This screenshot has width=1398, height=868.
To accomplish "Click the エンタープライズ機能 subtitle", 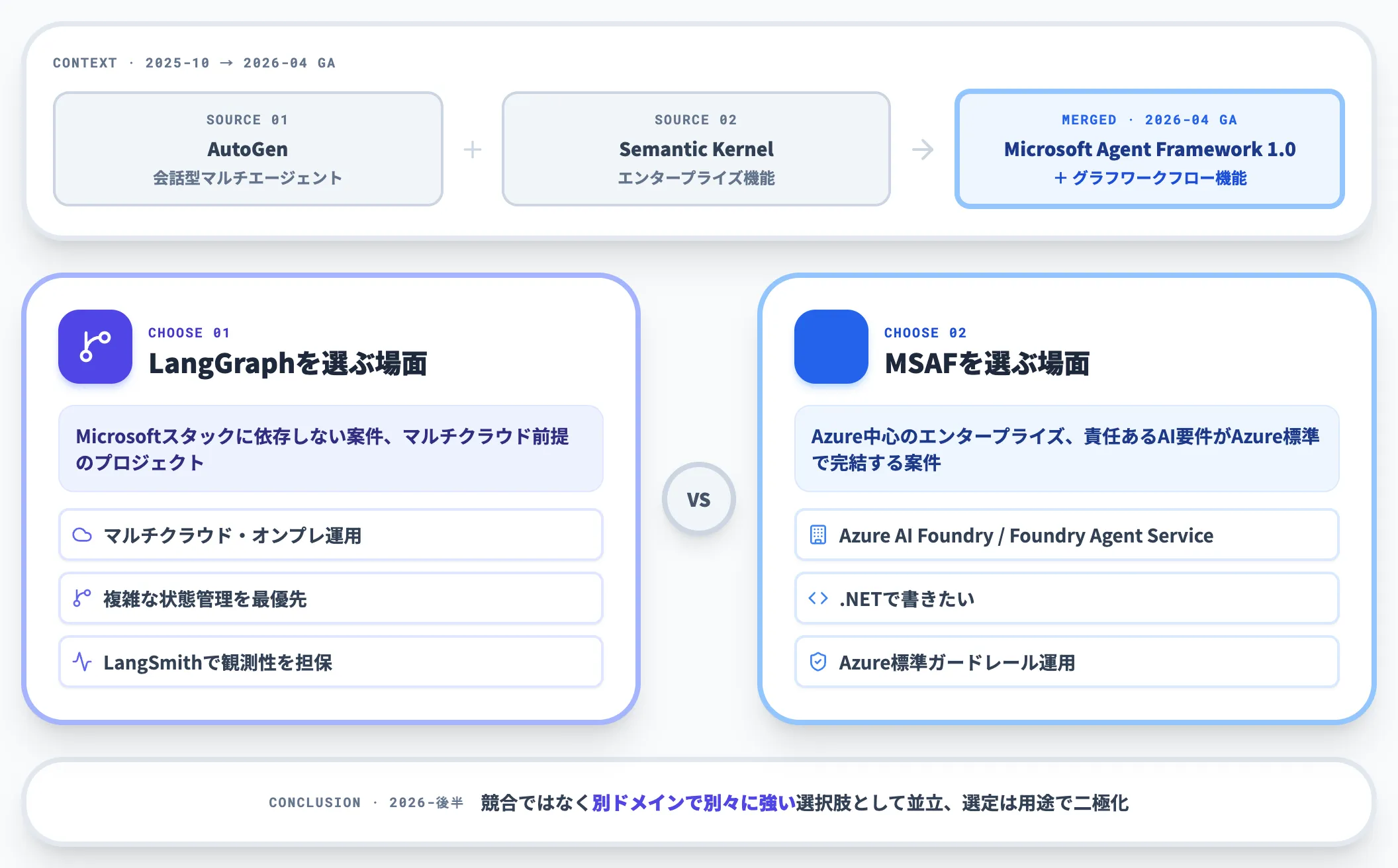I will coord(696,178).
